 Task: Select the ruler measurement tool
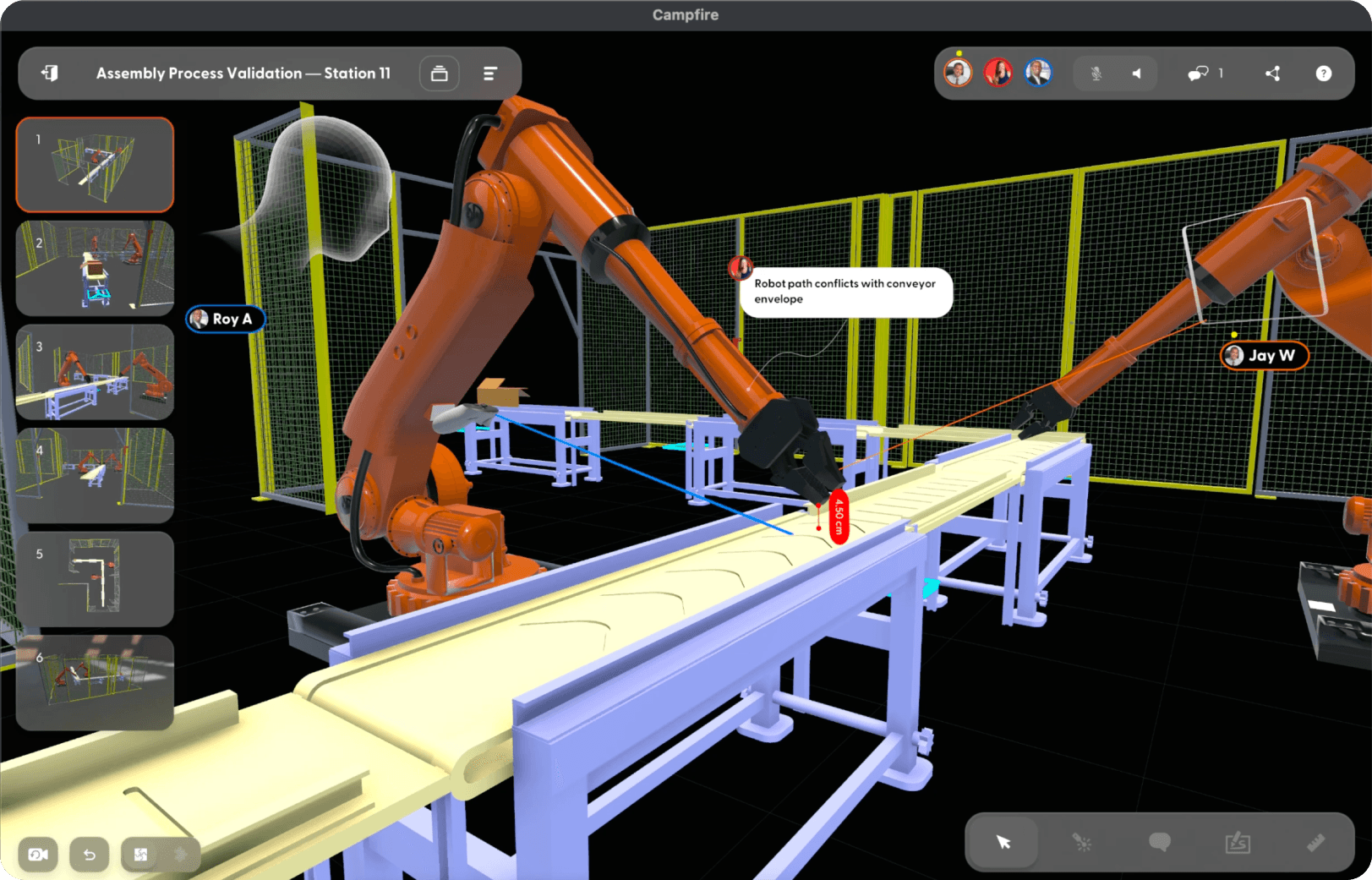tap(1315, 842)
